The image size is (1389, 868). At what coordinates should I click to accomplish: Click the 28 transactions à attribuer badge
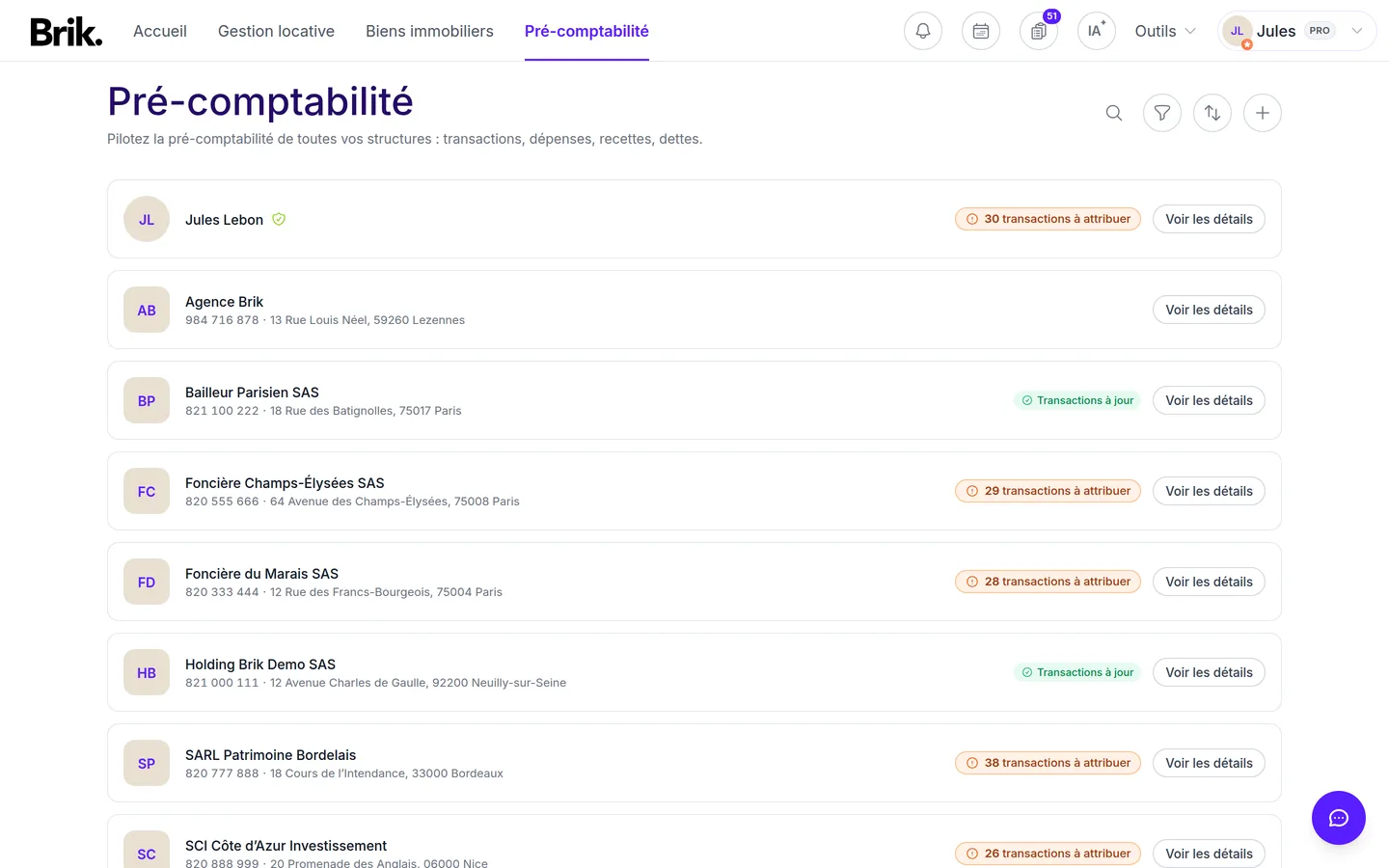pos(1048,582)
